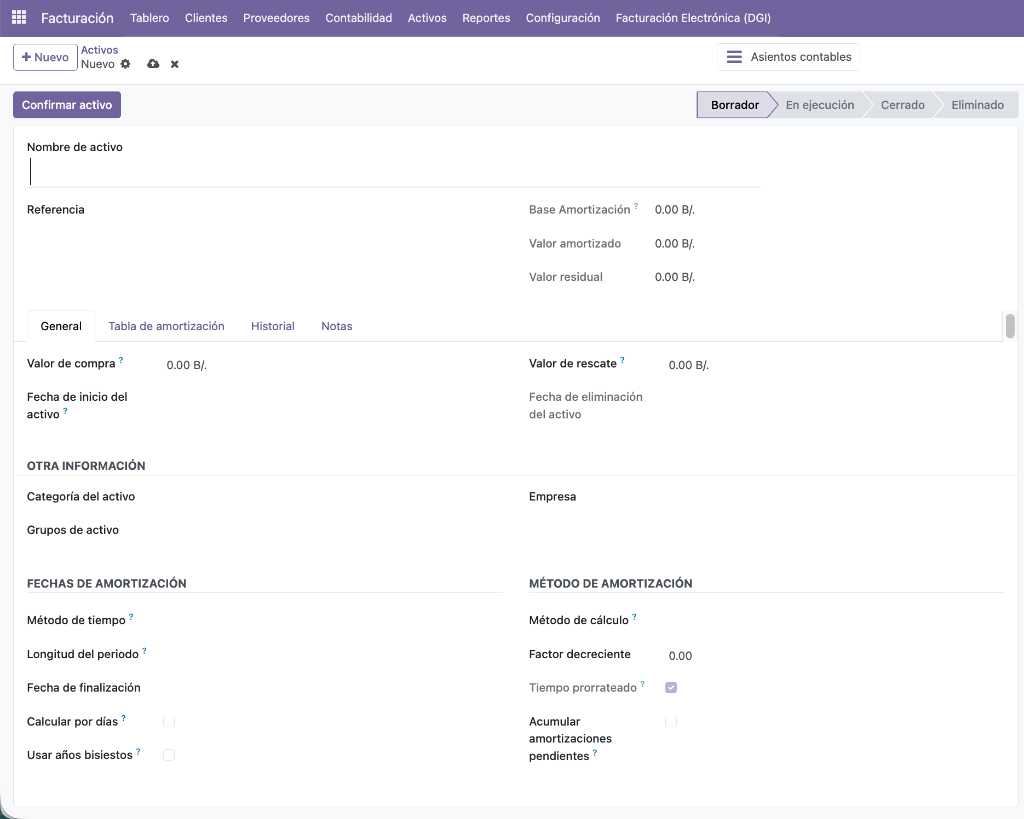This screenshot has height=819, width=1024.
Task: Open Empresa dropdown field
Action: [837, 497]
